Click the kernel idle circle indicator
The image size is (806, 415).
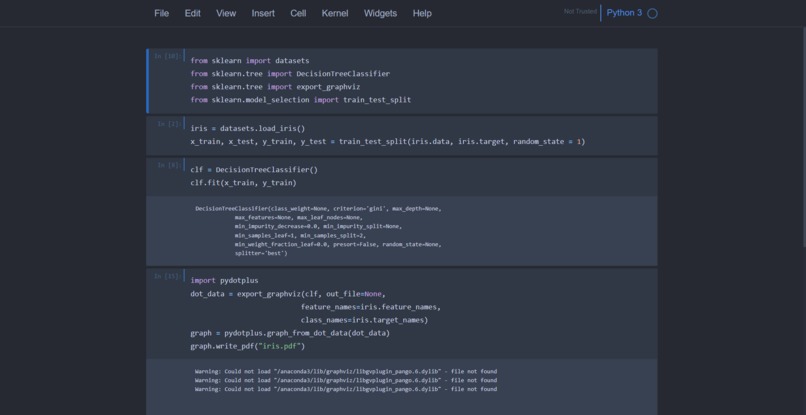[x=652, y=13]
